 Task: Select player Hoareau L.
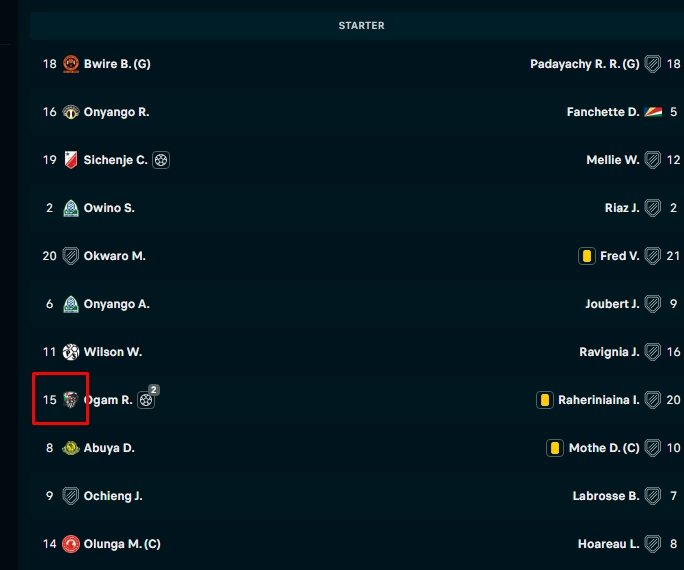pyautogui.click(x=609, y=544)
